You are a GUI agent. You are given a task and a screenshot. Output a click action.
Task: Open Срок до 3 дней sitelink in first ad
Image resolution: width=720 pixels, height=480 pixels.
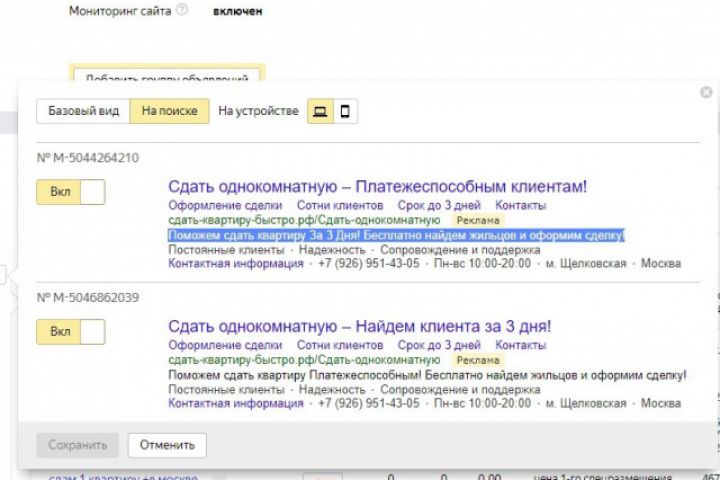(x=439, y=205)
